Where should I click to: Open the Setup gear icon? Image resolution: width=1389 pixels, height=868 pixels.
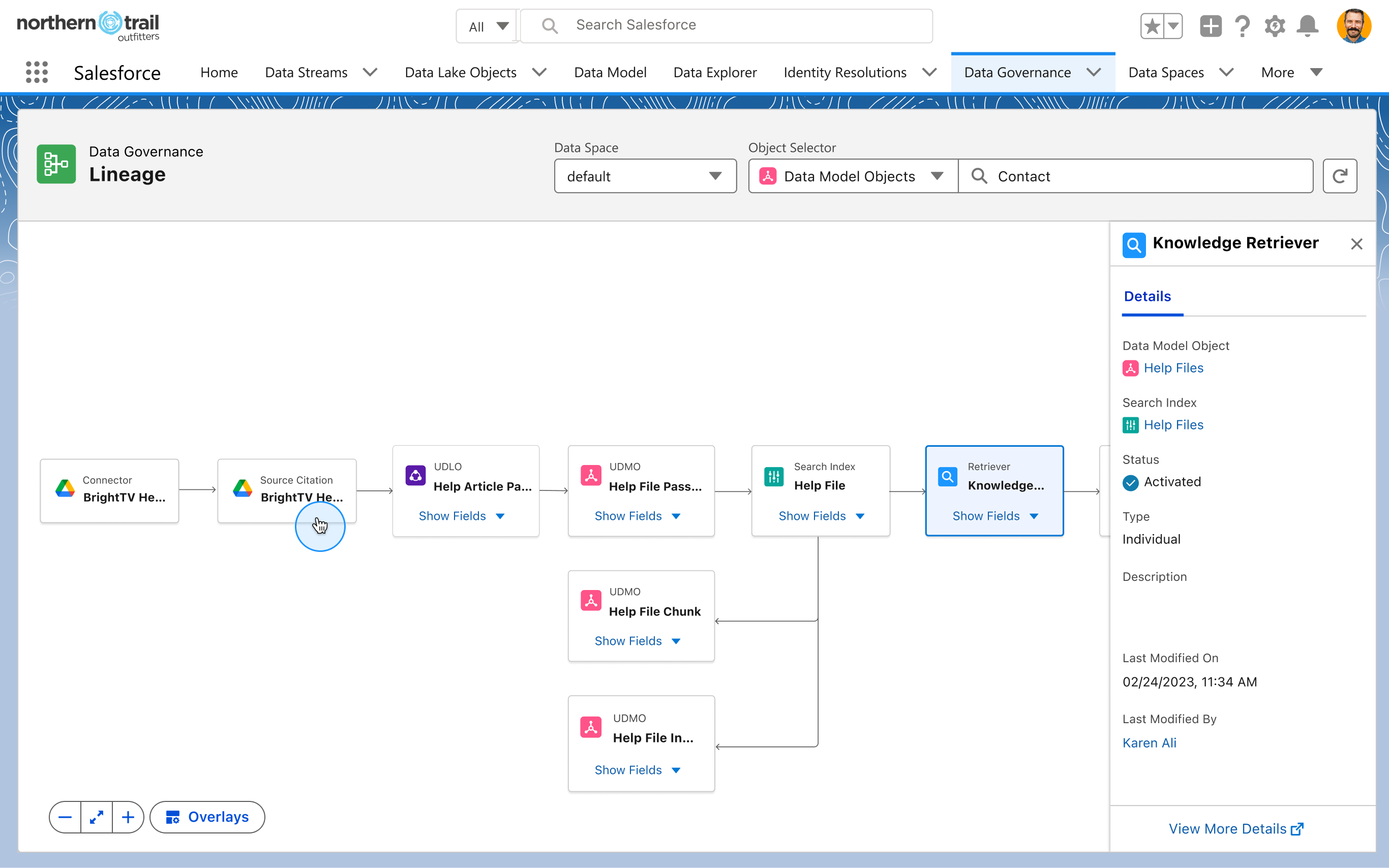pos(1275,26)
